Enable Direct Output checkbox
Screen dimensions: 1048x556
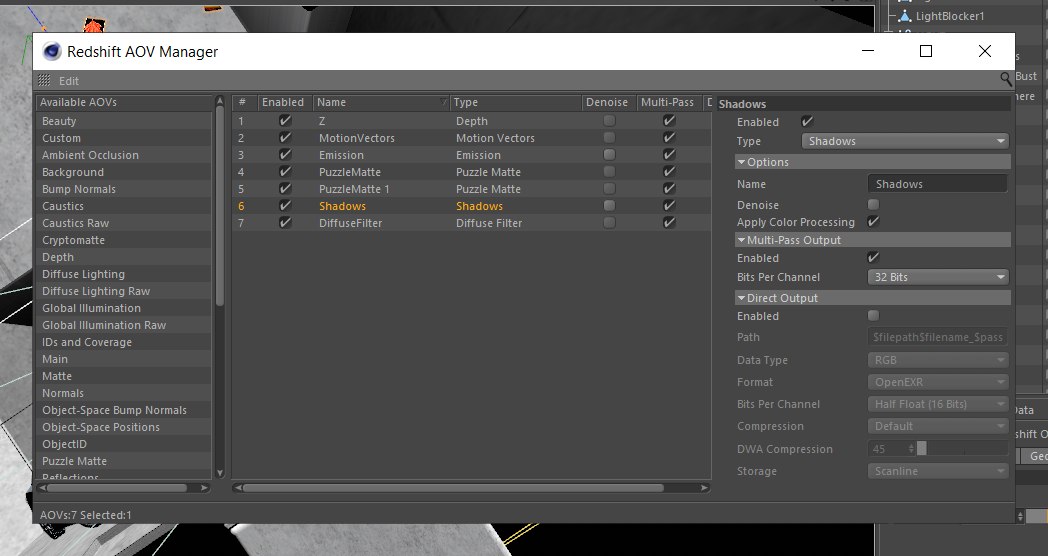pos(873,315)
